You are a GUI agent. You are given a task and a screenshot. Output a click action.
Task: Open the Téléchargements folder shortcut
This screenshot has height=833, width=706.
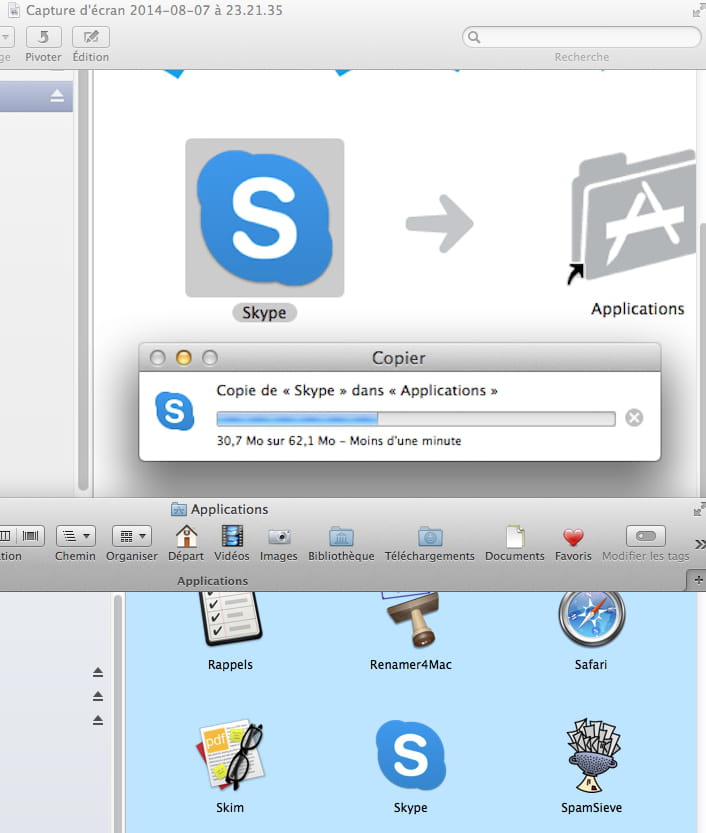click(430, 537)
